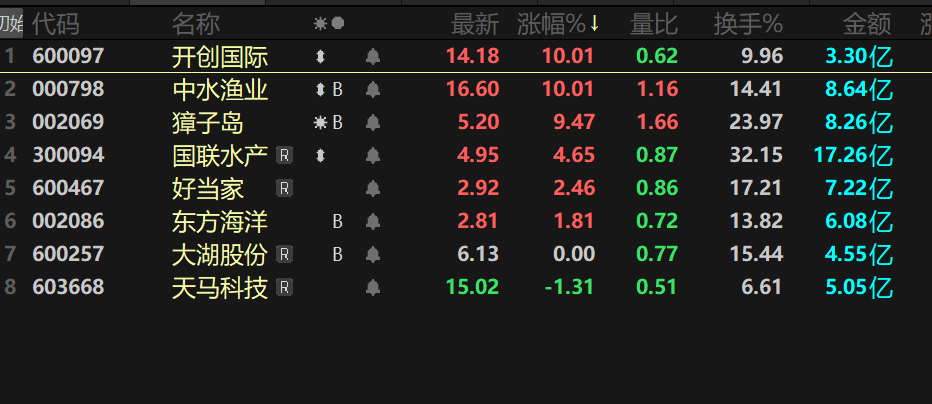Open the stock named 国联水产
Image resolution: width=932 pixels, height=404 pixels.
(220, 156)
